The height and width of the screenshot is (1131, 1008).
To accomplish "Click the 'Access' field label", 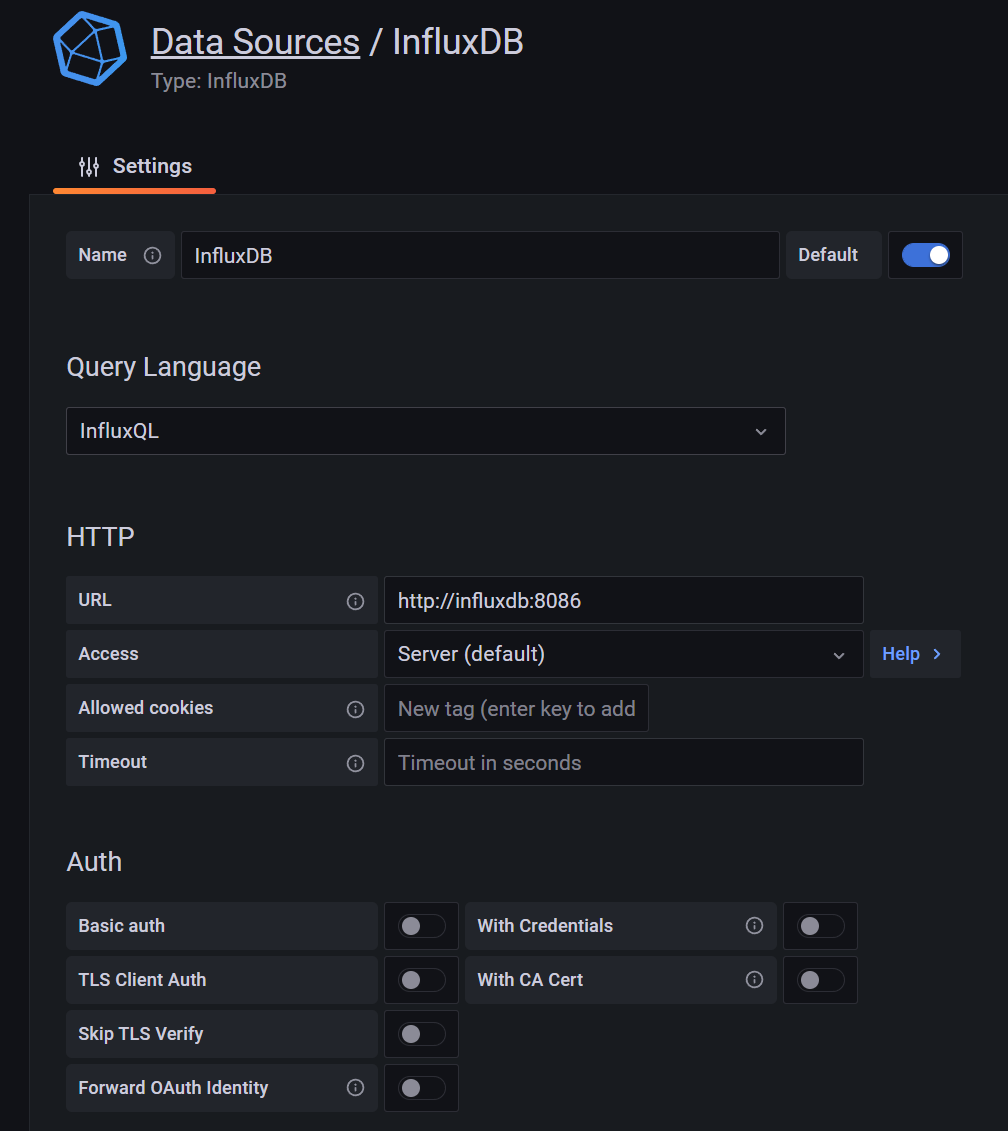I will point(108,654).
